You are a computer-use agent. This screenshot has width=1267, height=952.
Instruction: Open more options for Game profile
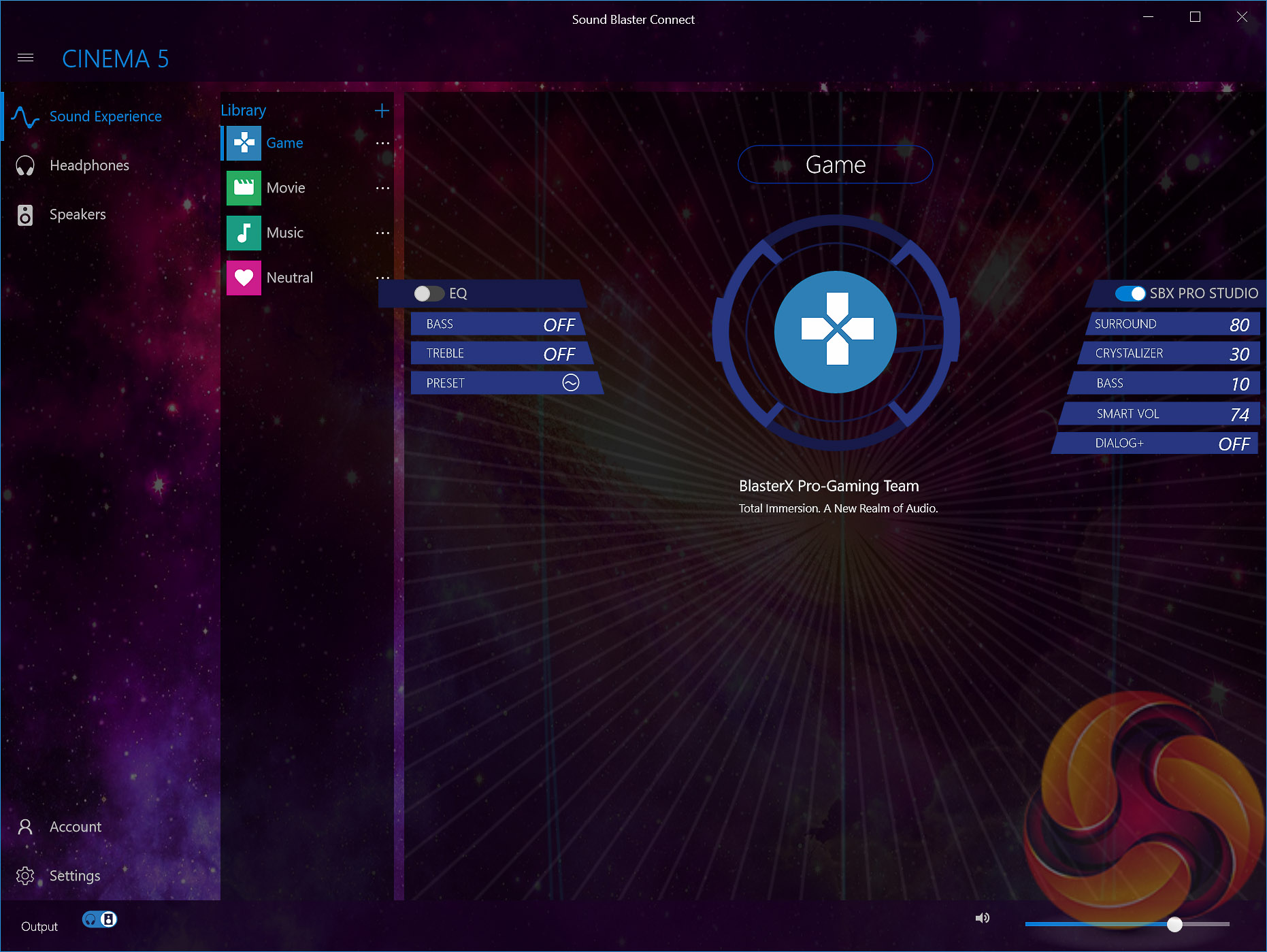[383, 143]
